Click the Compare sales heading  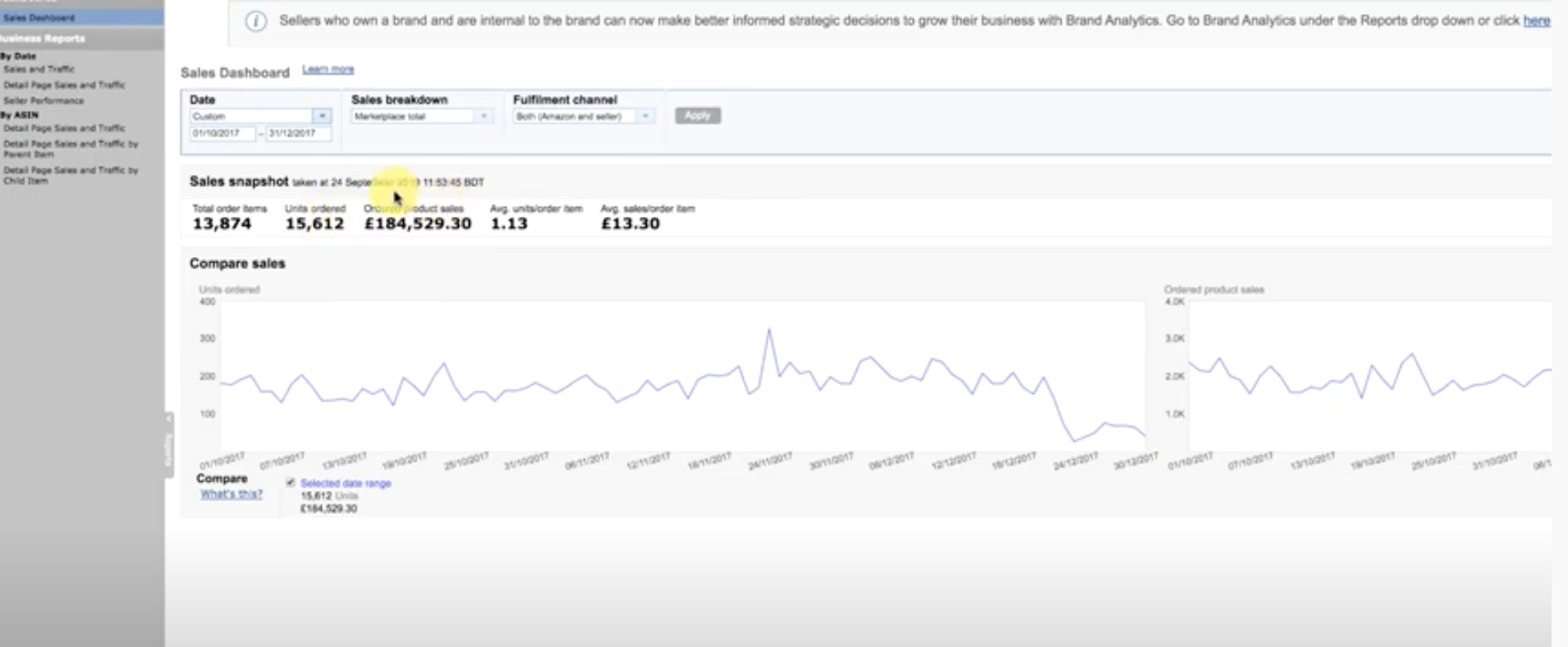pyautogui.click(x=237, y=264)
